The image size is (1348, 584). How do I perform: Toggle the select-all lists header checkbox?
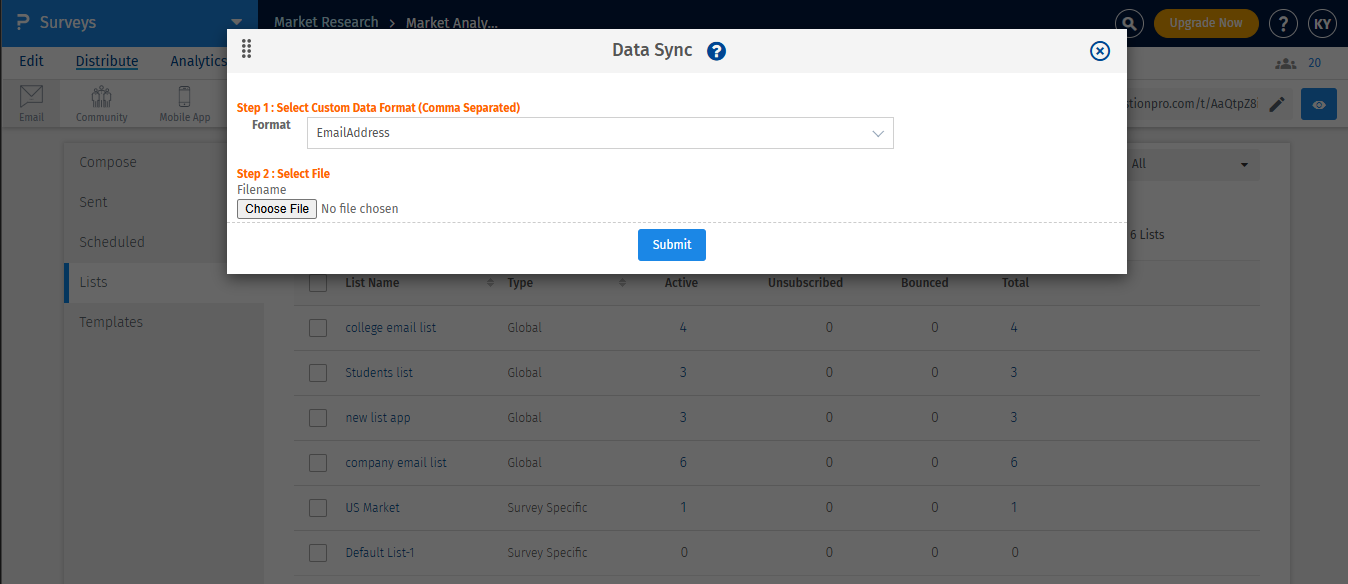click(318, 283)
